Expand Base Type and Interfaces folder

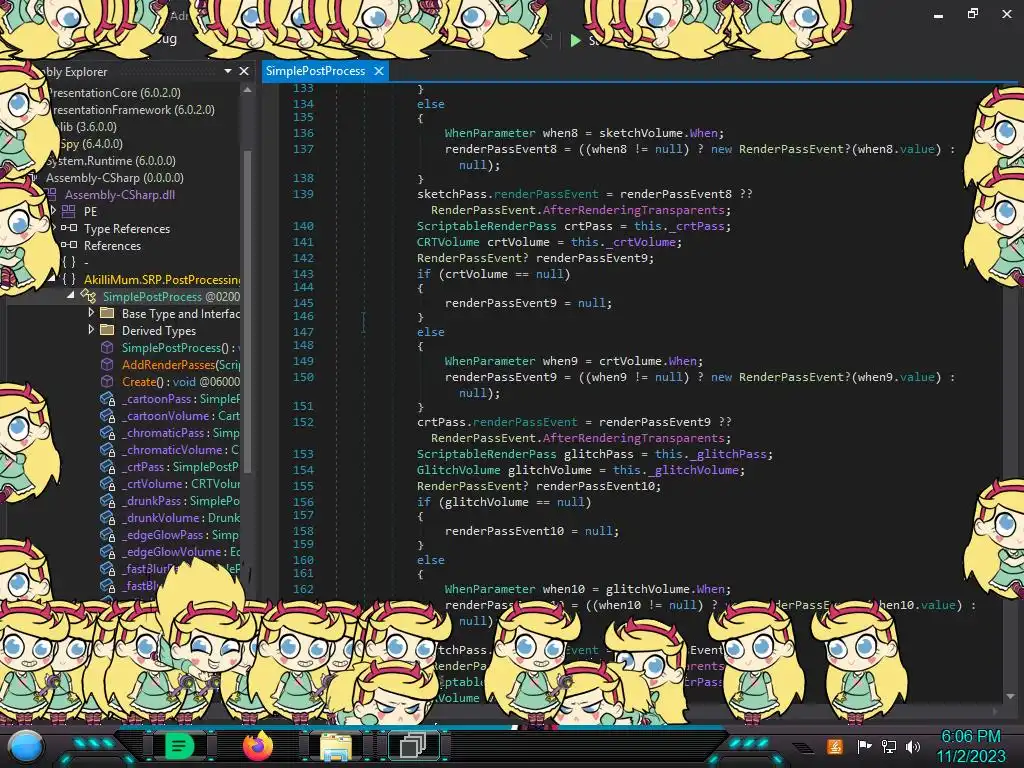click(91, 313)
